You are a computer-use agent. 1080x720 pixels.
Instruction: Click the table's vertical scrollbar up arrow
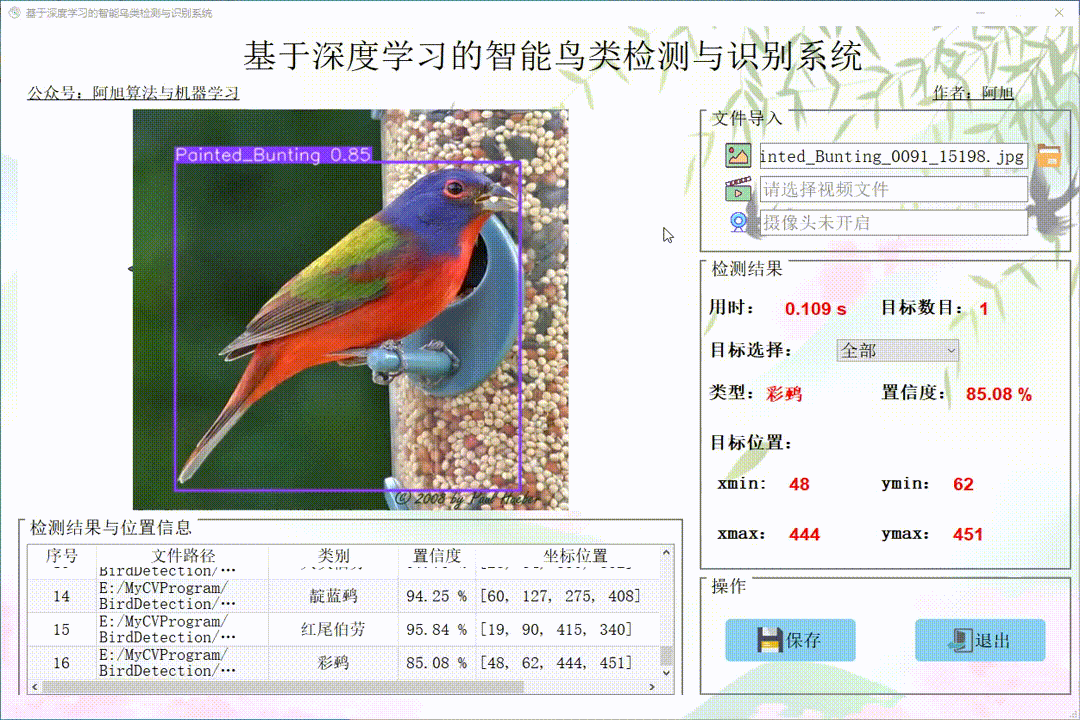(666, 553)
